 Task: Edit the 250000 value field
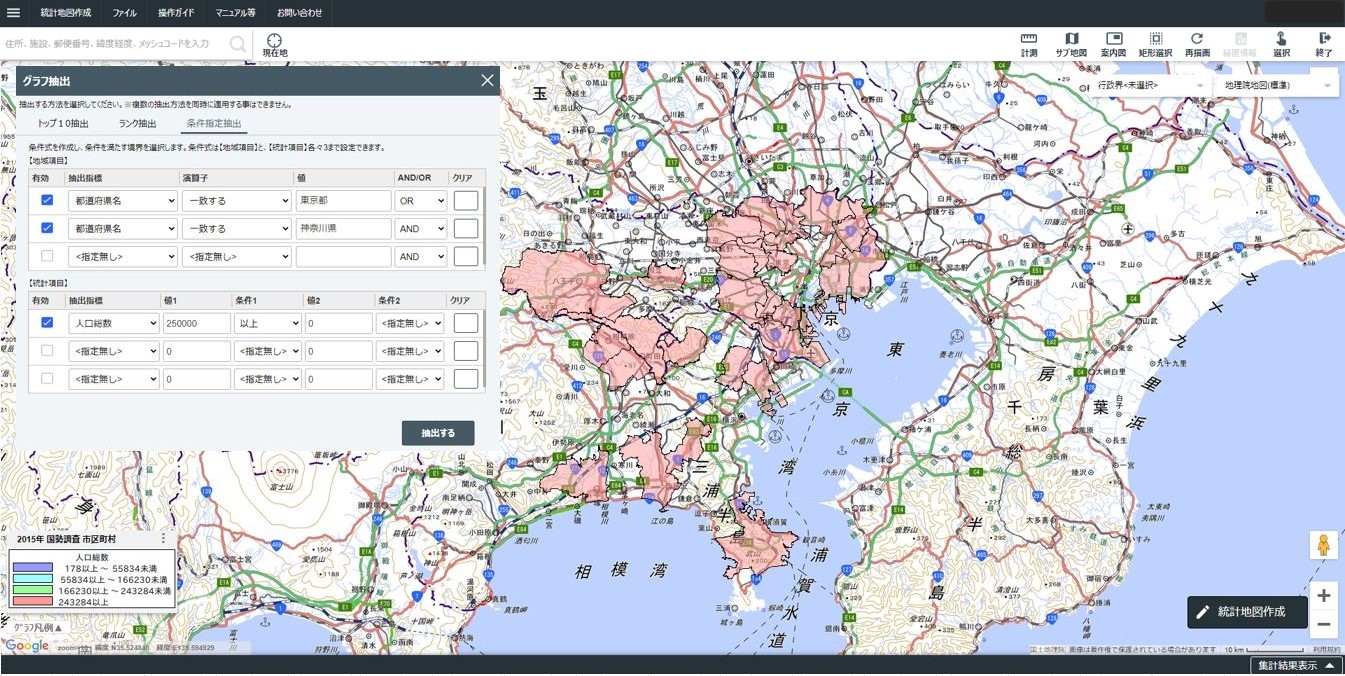coord(197,323)
